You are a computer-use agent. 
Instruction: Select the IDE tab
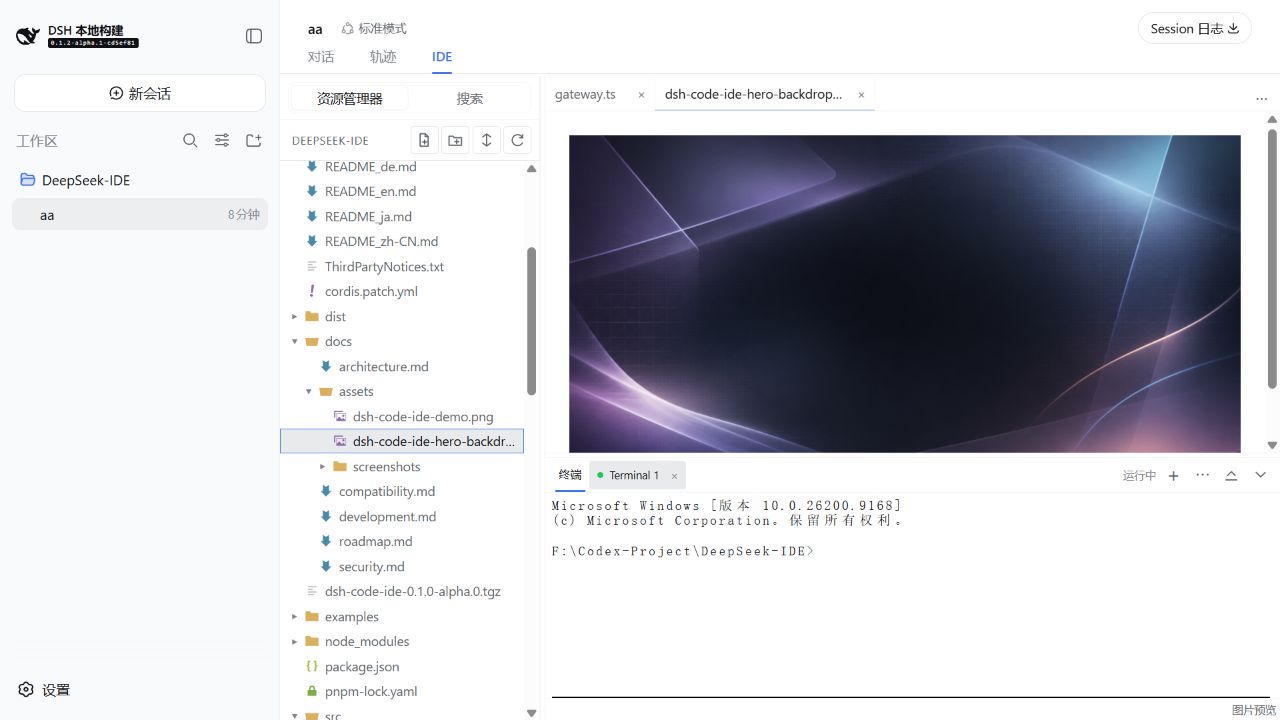442,57
